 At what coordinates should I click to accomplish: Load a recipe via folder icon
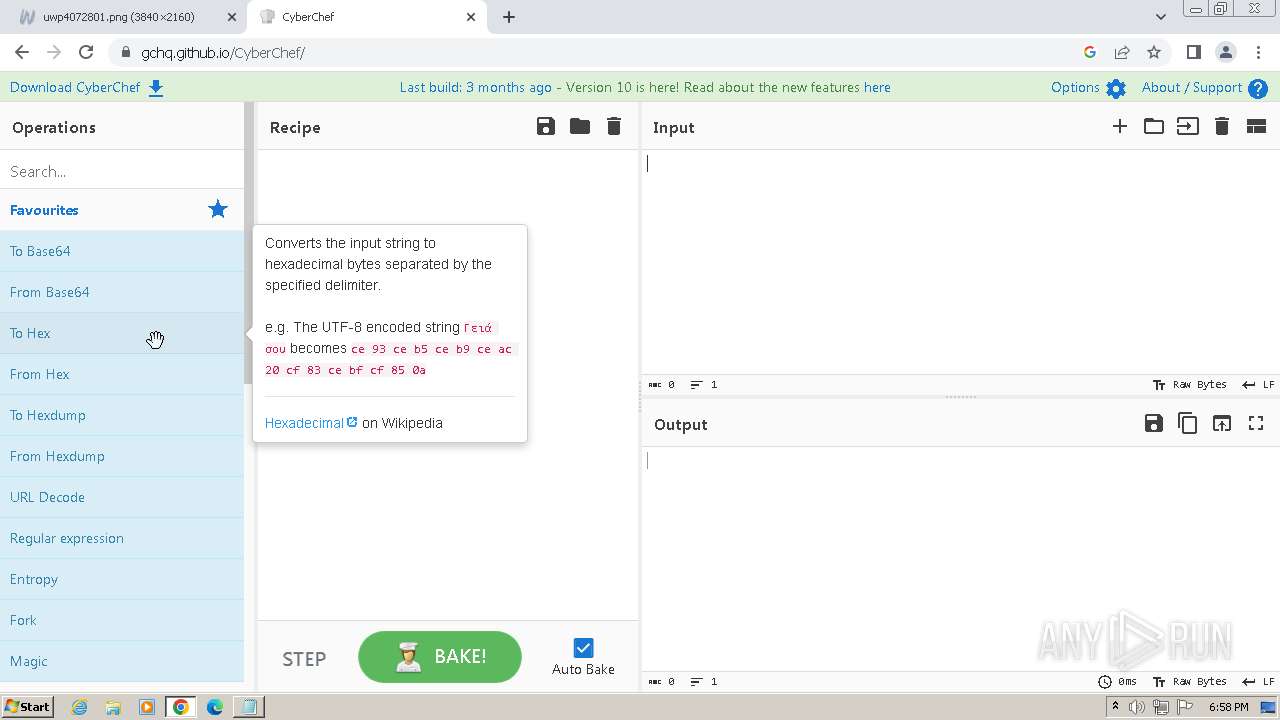pyautogui.click(x=580, y=126)
